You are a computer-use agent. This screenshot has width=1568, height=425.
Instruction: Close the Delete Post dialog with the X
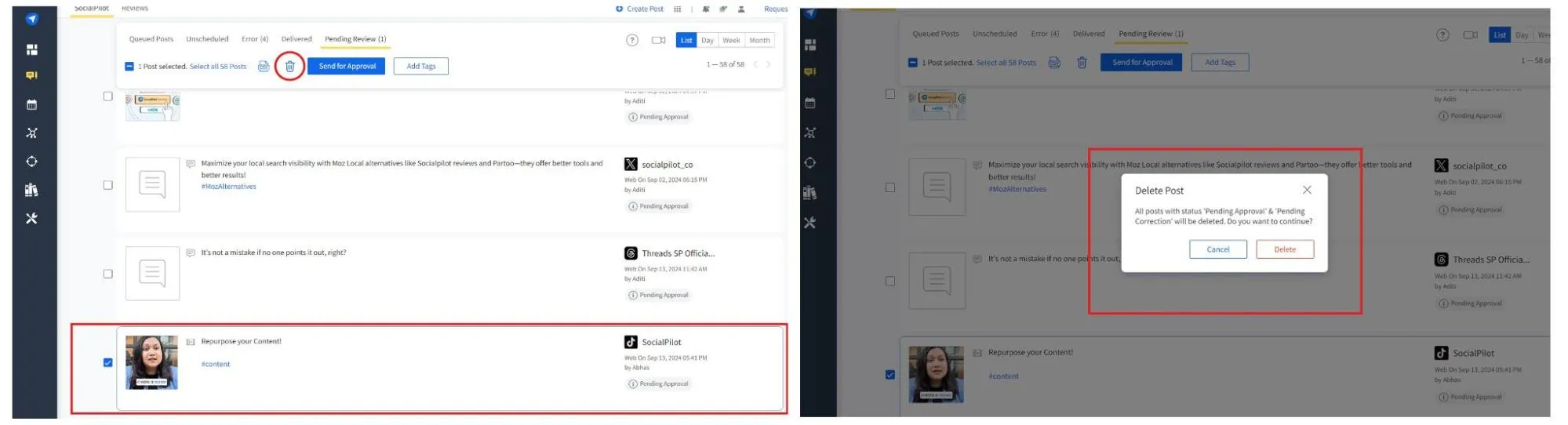(x=1307, y=190)
